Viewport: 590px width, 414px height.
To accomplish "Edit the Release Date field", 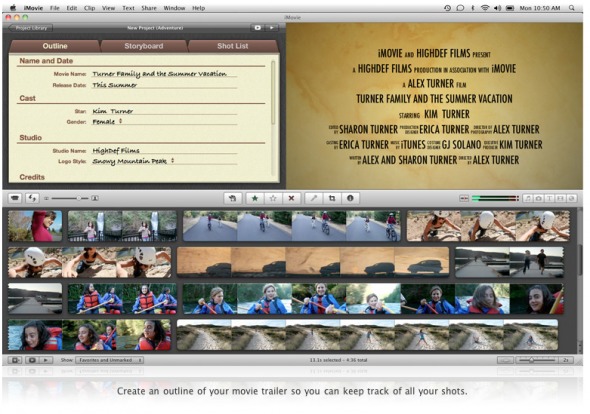I will (164, 85).
